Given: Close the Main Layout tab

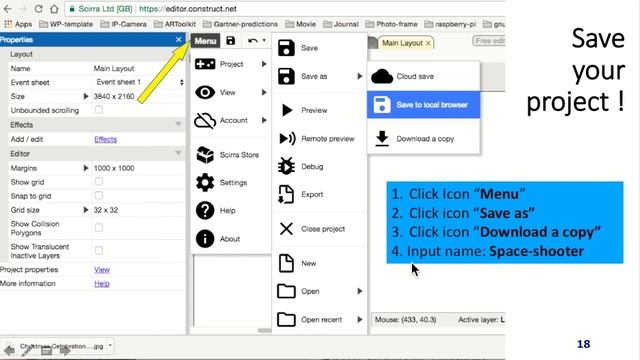Looking at the screenshot, I should pos(428,43).
